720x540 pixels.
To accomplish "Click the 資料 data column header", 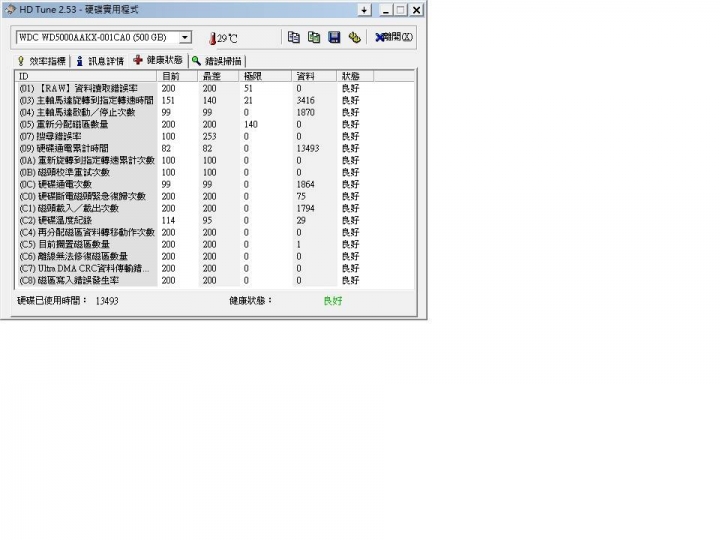I will point(314,76).
